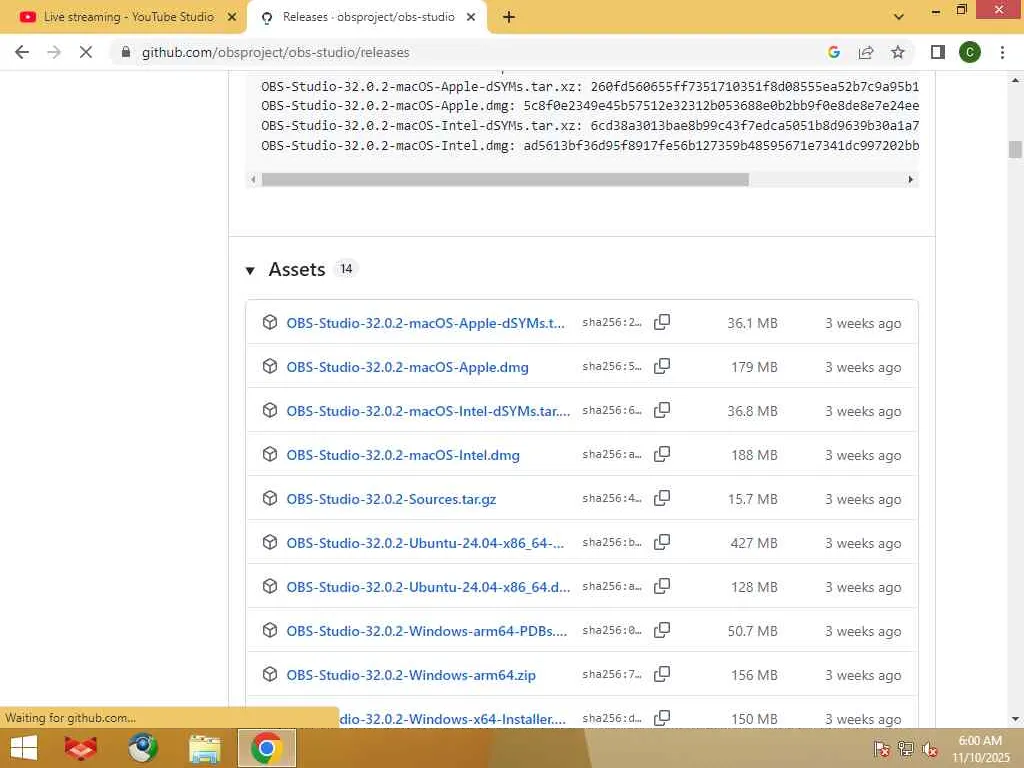Open new browser tab
Screen dimensions: 1024x768
[509, 17]
